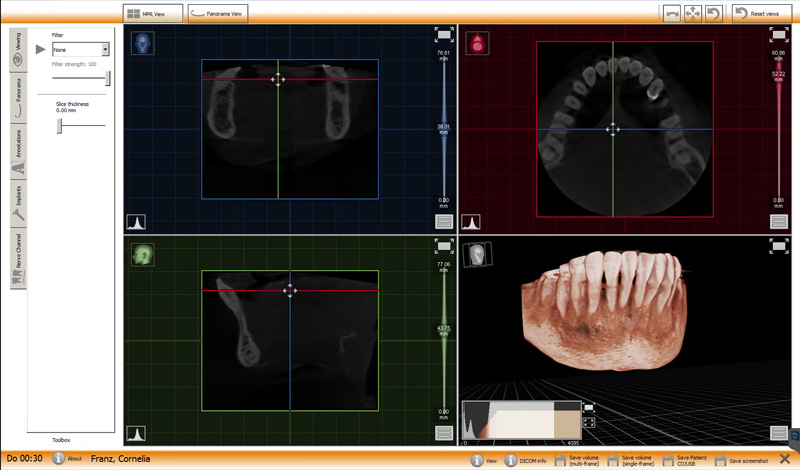Screen dimensions: 800x470
Task: Click the measure distance icon in top toolbar
Action: [673, 13]
